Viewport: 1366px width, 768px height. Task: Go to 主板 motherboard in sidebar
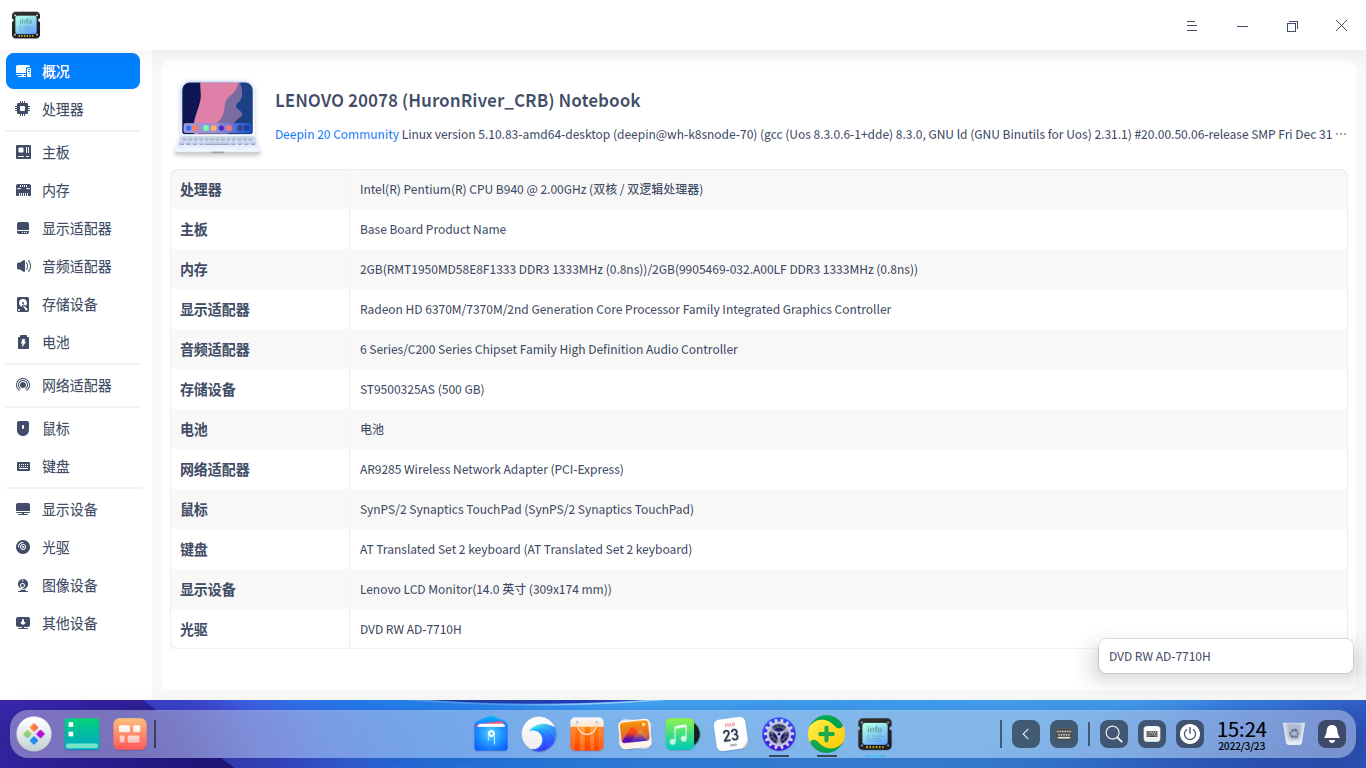point(73,152)
